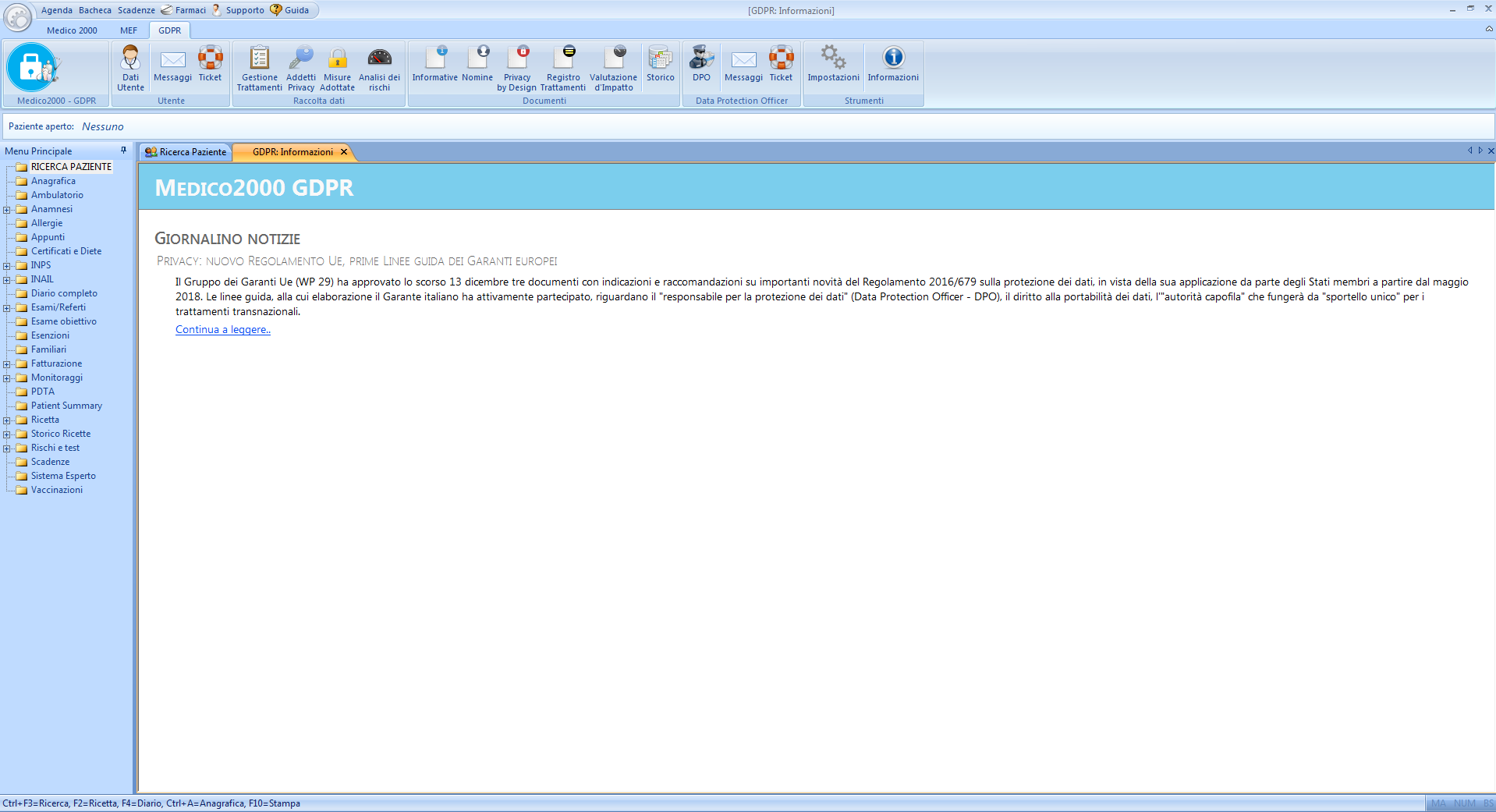Open Impostazioni gears icon

833,64
